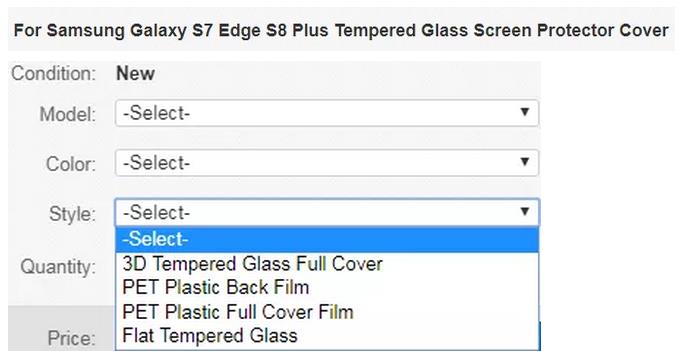
Task: Click the Style label
Action: tap(72, 214)
